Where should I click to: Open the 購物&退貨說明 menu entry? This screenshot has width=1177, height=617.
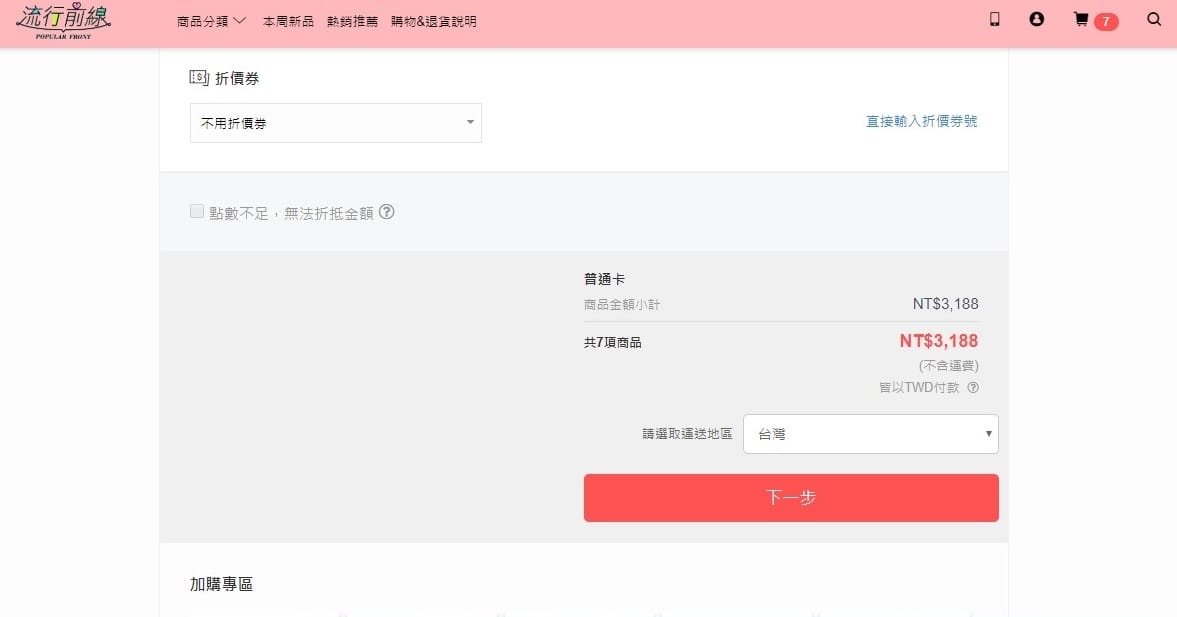click(432, 19)
